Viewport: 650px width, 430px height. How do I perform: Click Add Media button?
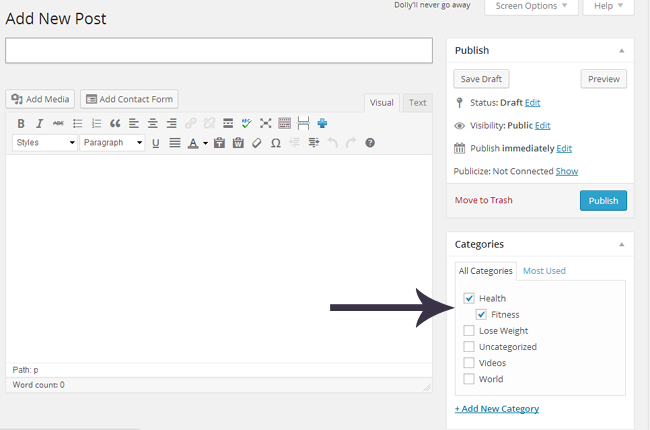click(x=40, y=99)
